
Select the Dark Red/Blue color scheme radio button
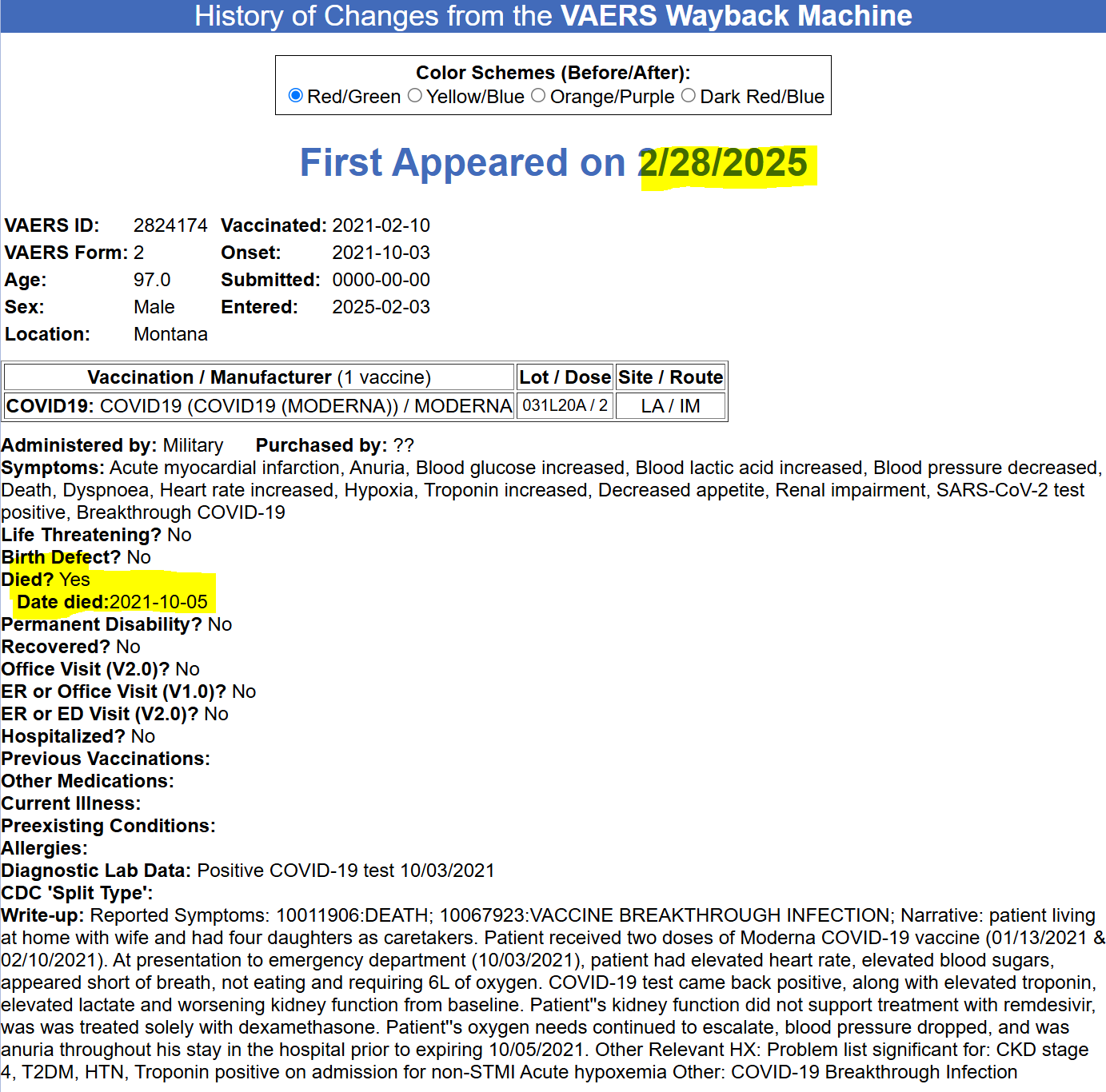point(689,96)
